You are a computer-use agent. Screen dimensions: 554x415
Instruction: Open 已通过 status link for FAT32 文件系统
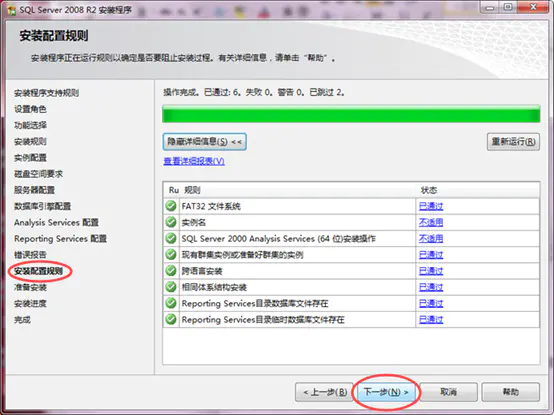coord(431,206)
